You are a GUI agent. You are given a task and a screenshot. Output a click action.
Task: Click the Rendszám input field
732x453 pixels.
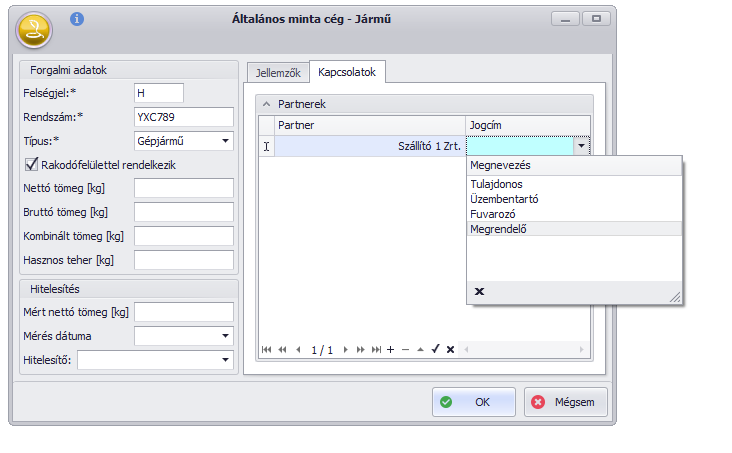pos(183,117)
